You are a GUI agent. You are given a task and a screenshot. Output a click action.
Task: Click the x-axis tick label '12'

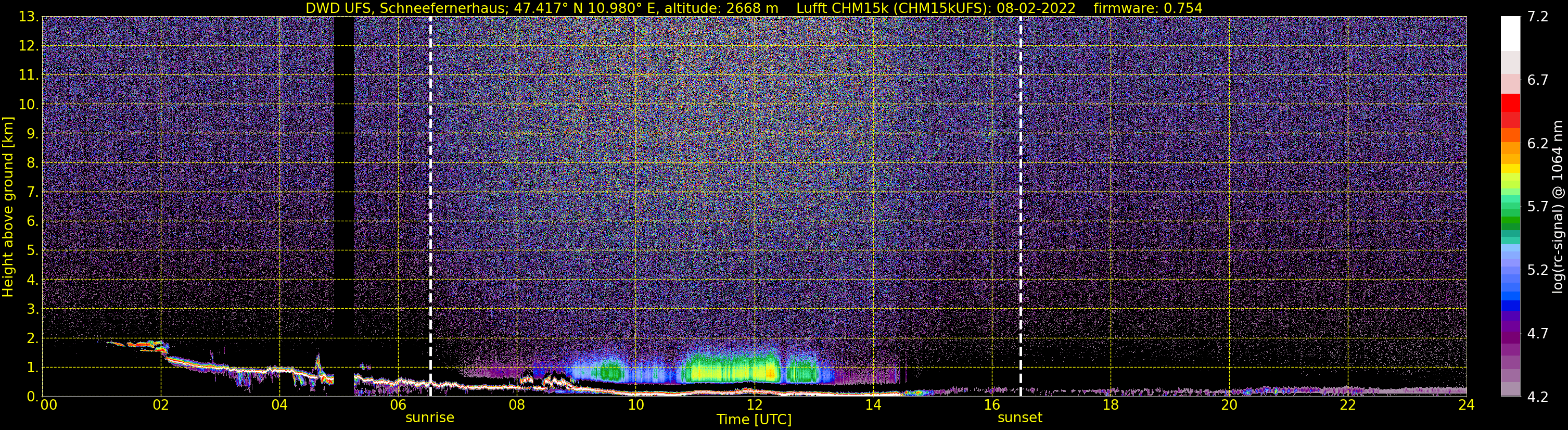coord(754,406)
